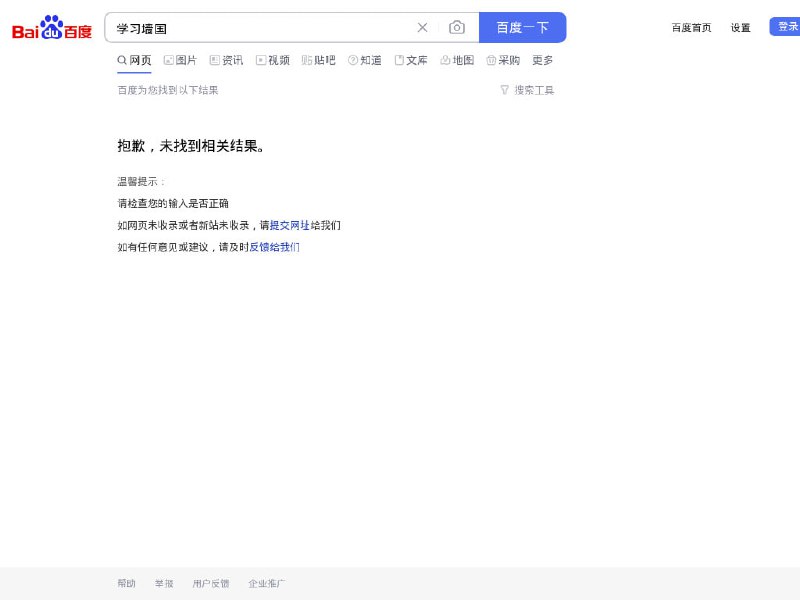The width and height of the screenshot is (800, 600).
Task: Go to 百度首页 (Baidu homepage)
Action: pos(692,28)
